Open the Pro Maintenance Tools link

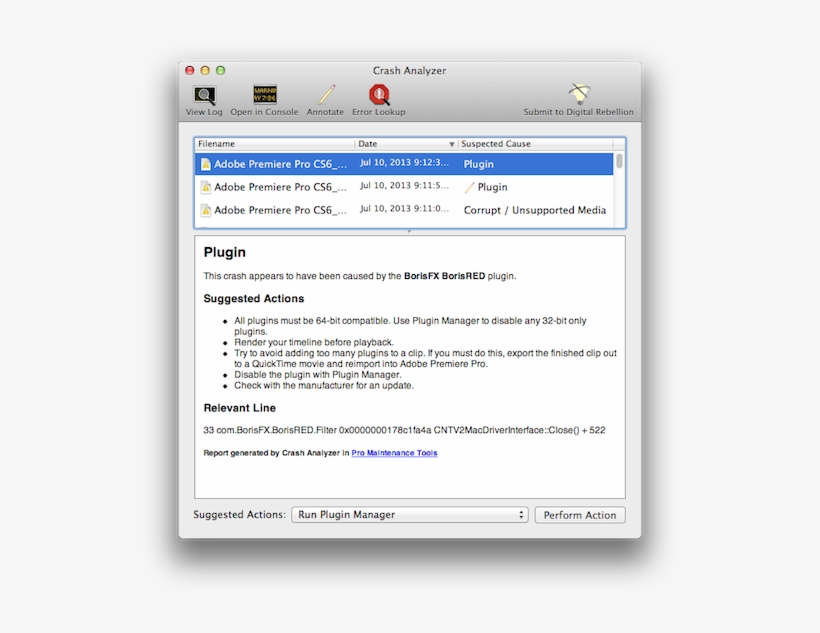[x=394, y=453]
